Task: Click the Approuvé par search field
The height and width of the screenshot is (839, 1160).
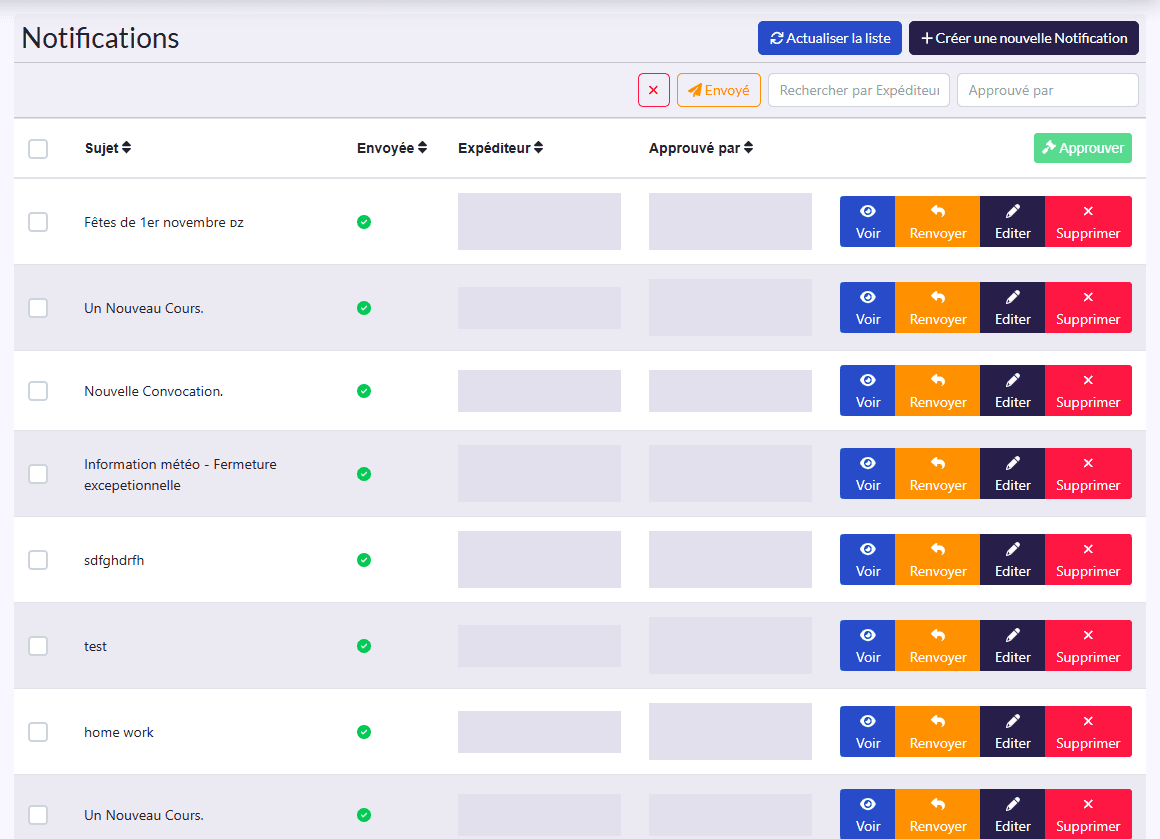Action: 1048,90
